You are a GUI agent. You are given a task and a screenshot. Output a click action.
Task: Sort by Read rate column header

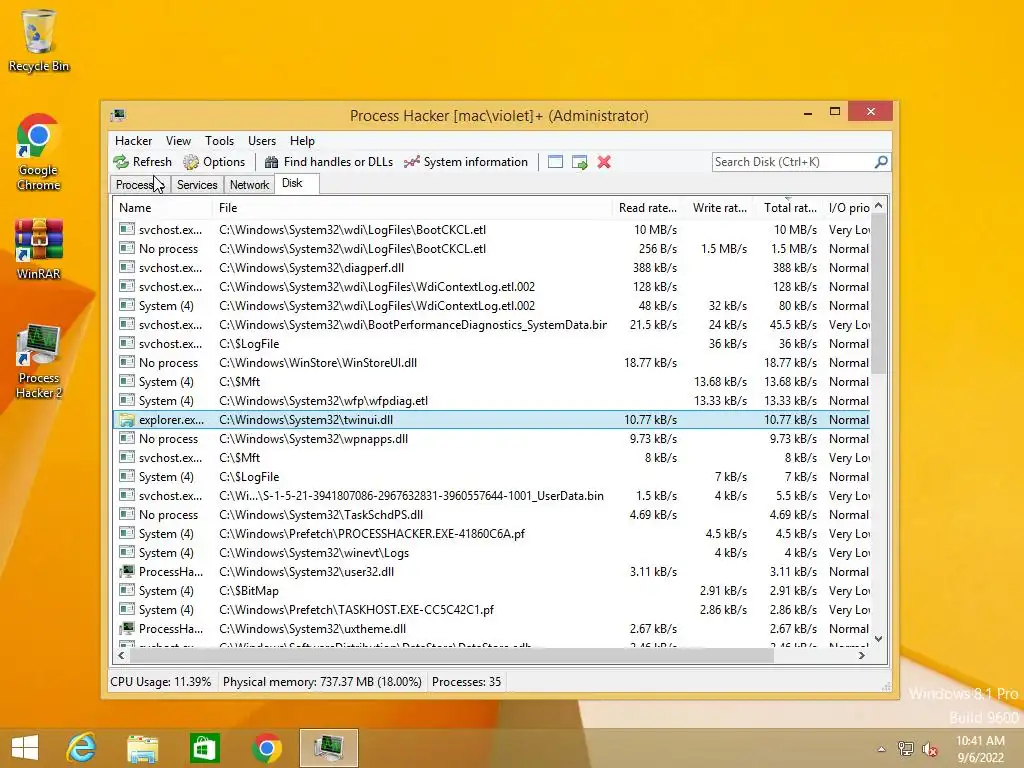click(x=647, y=208)
